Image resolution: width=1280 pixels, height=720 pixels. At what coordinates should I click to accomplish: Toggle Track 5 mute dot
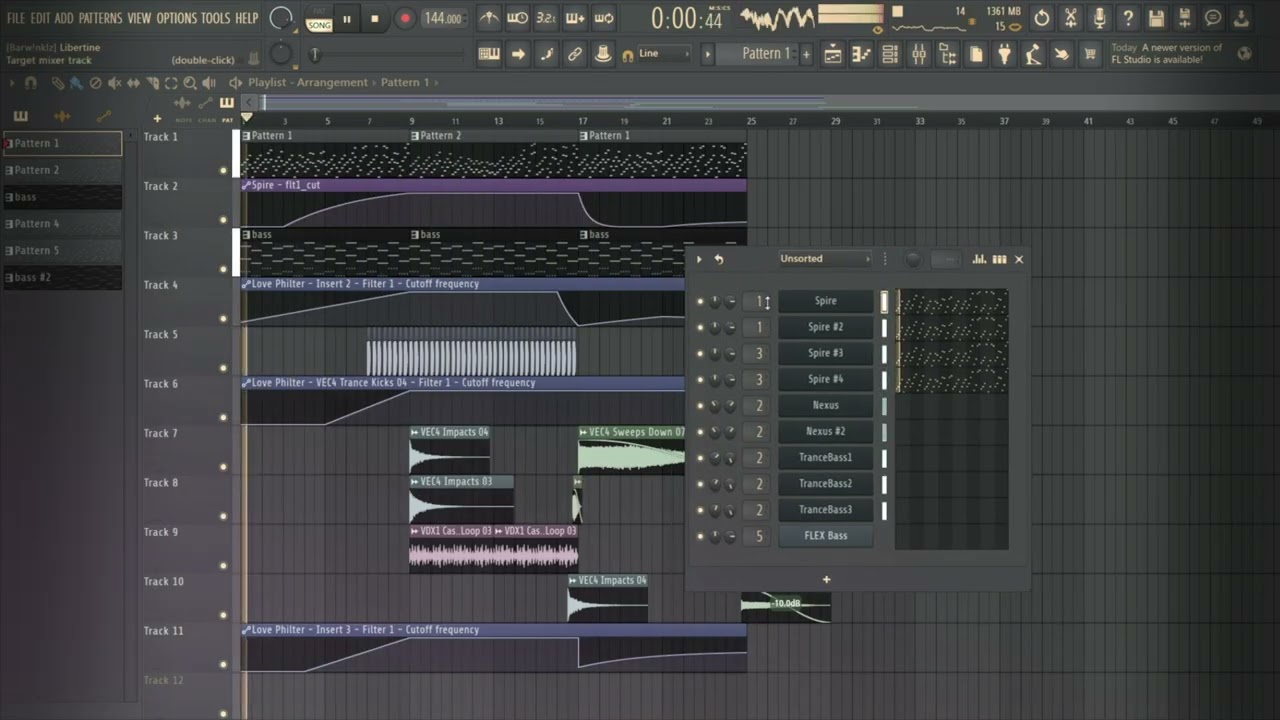coord(223,368)
